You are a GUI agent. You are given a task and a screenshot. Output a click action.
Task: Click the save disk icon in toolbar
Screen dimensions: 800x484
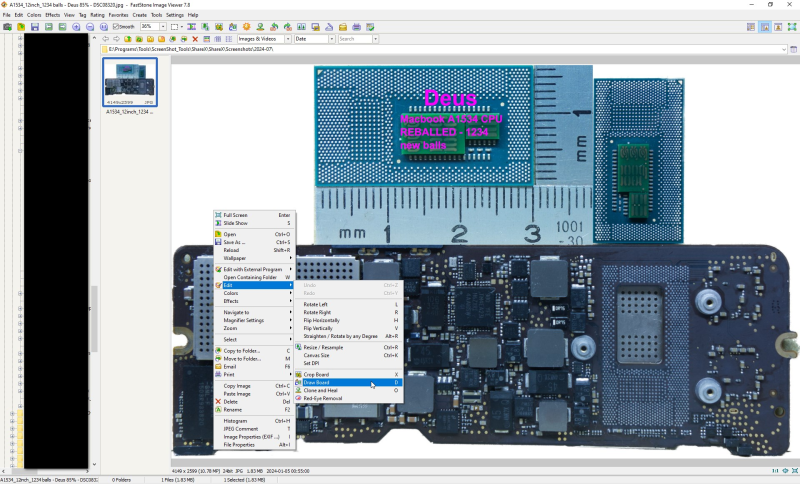point(34,26)
